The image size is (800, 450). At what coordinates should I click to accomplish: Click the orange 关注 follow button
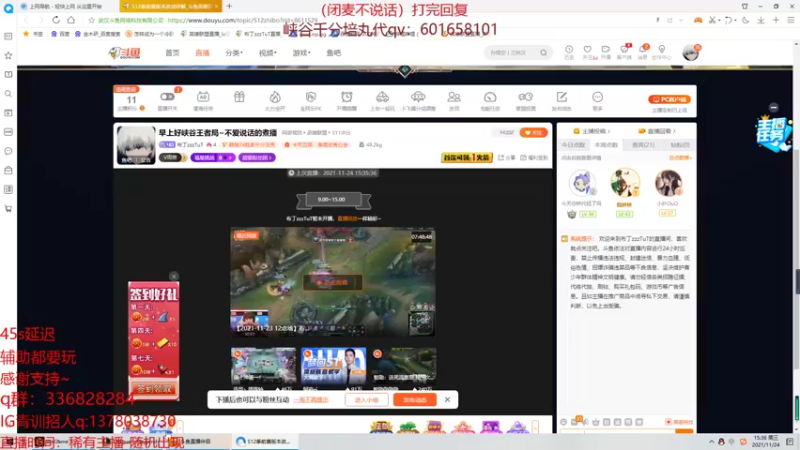point(533,133)
